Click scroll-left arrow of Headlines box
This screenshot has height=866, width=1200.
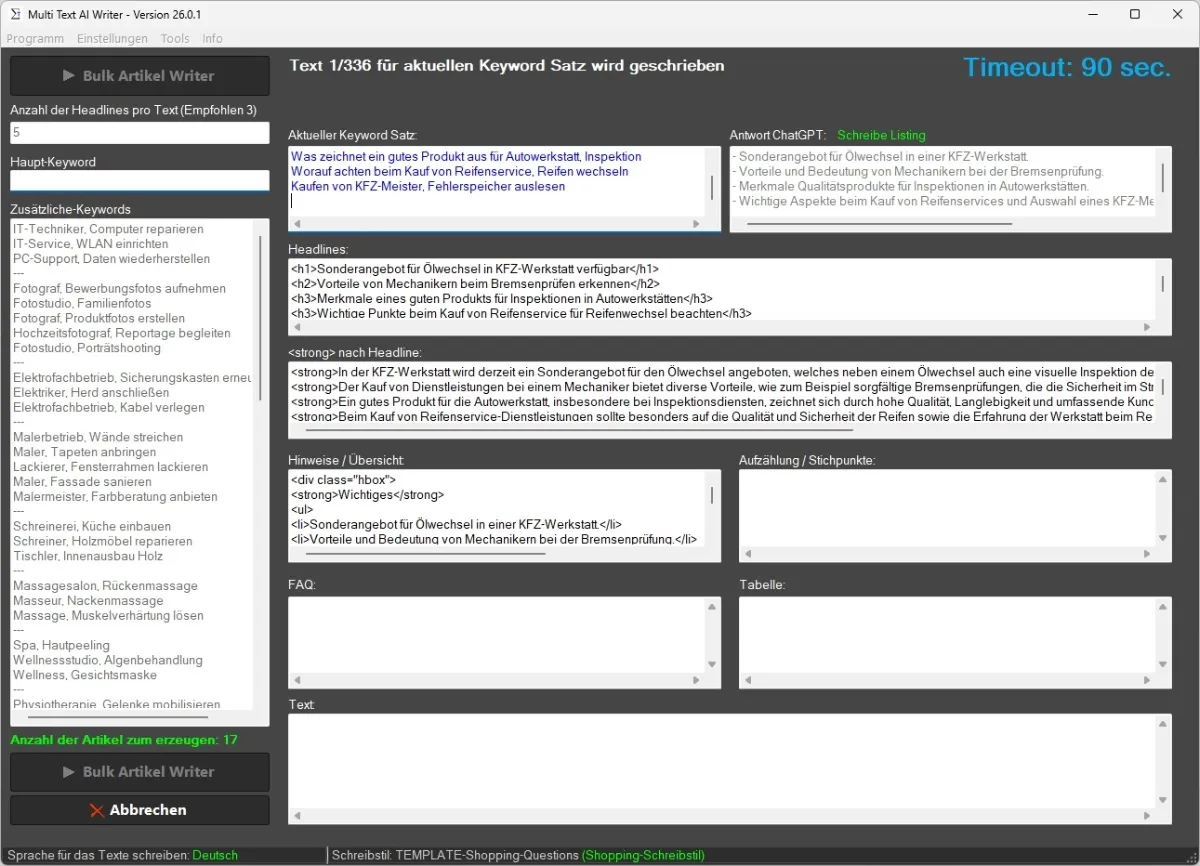(296, 327)
